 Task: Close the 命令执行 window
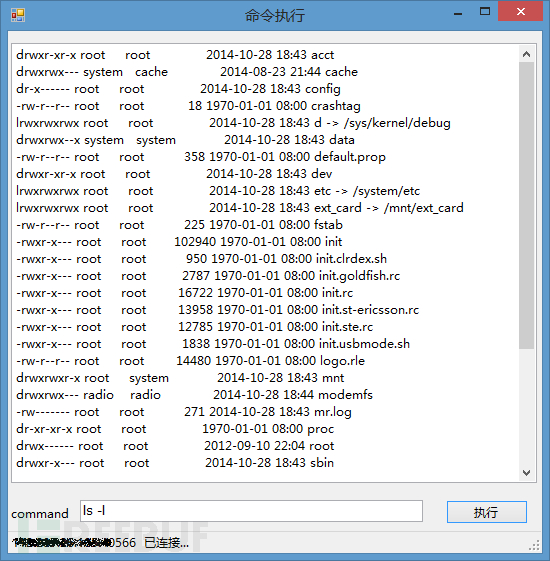click(521, 11)
